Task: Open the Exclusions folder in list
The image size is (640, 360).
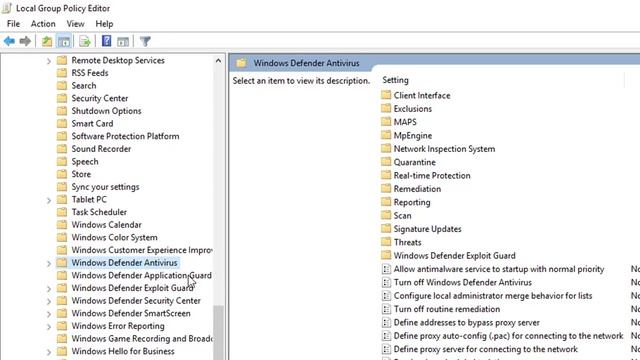Action: point(412,109)
